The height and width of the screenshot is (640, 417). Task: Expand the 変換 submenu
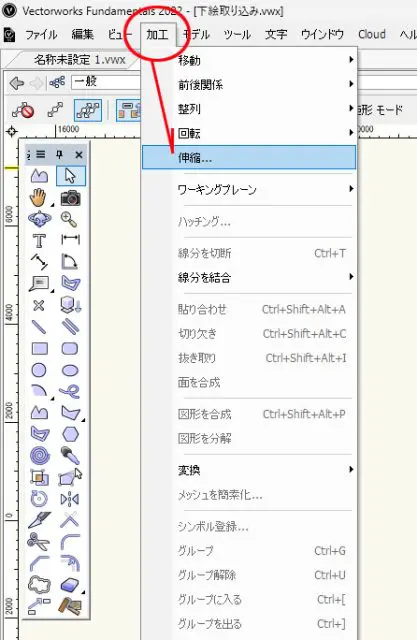click(x=249, y=470)
